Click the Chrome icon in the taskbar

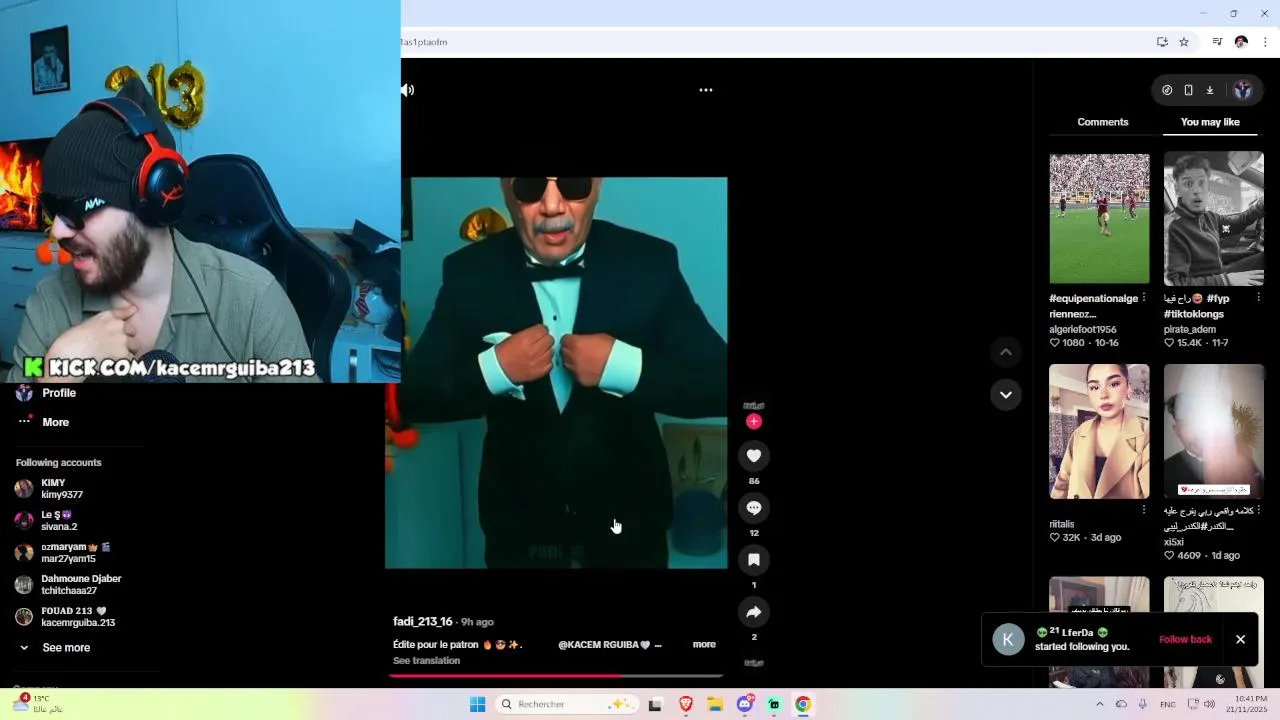tap(802, 704)
